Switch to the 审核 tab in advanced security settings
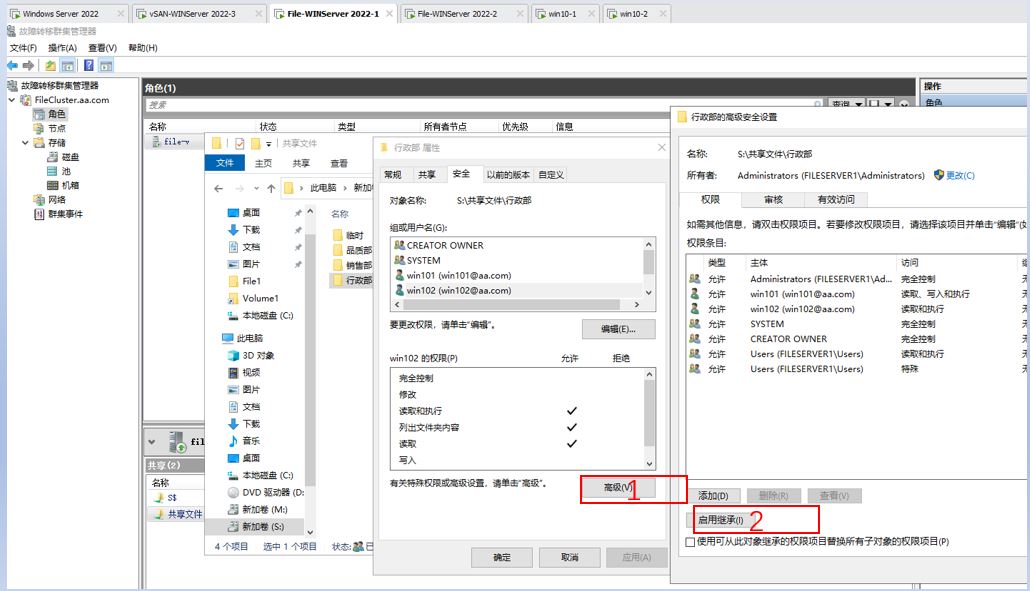 tap(774, 199)
